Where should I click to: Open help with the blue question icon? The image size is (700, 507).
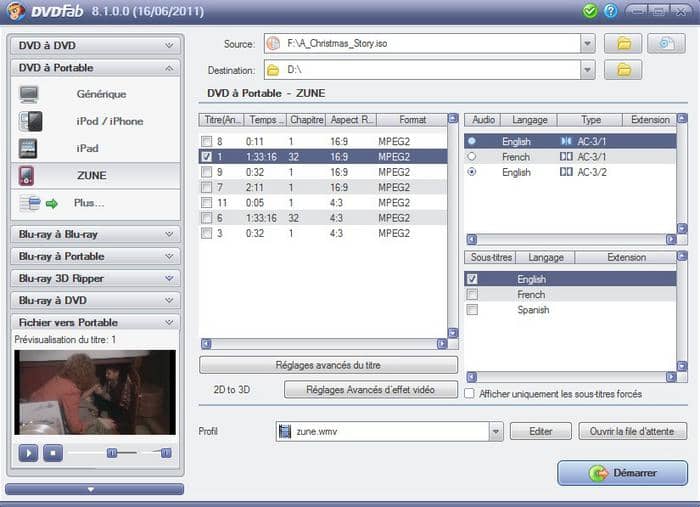(610, 11)
